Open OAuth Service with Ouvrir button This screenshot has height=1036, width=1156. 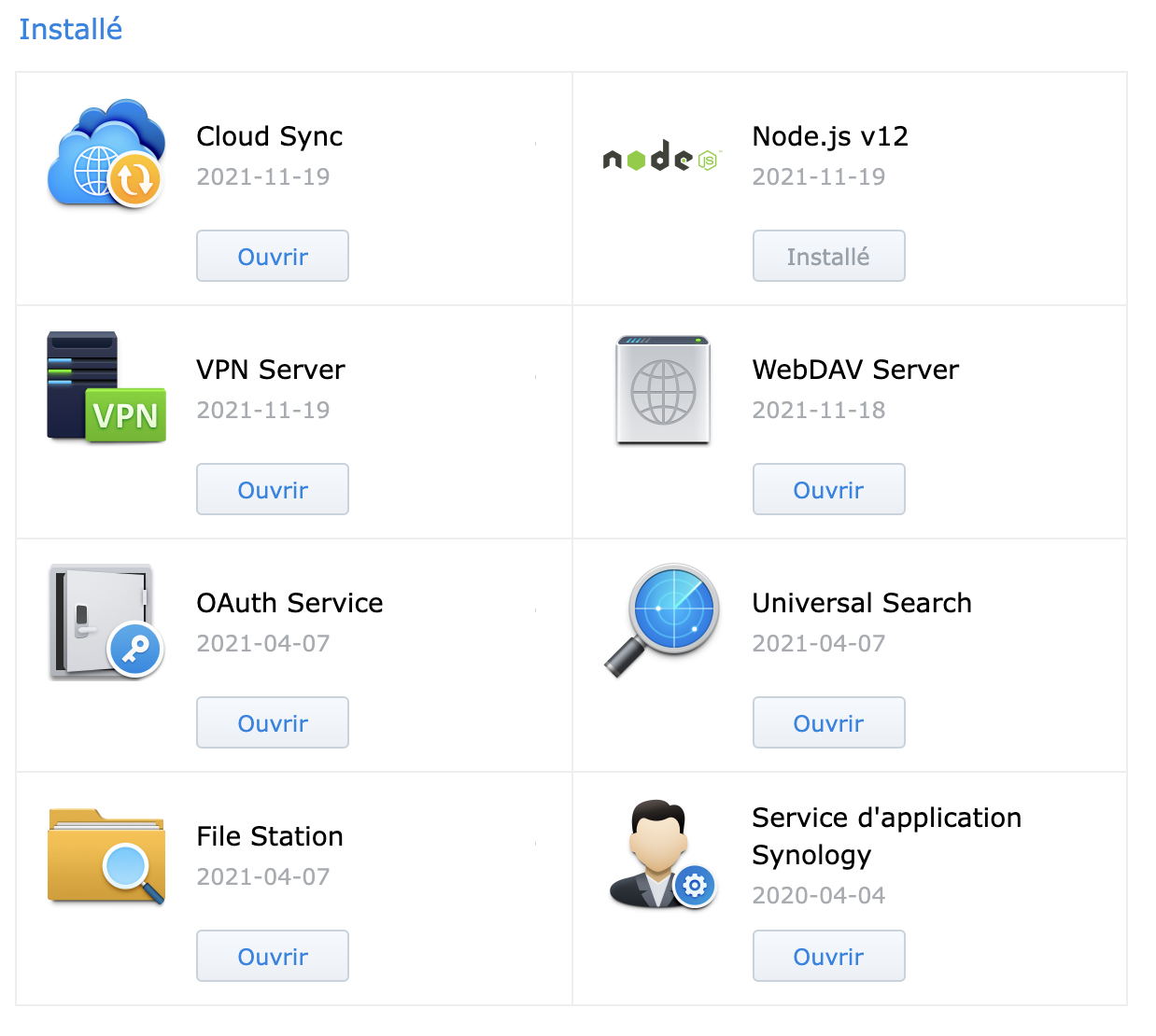point(273,723)
